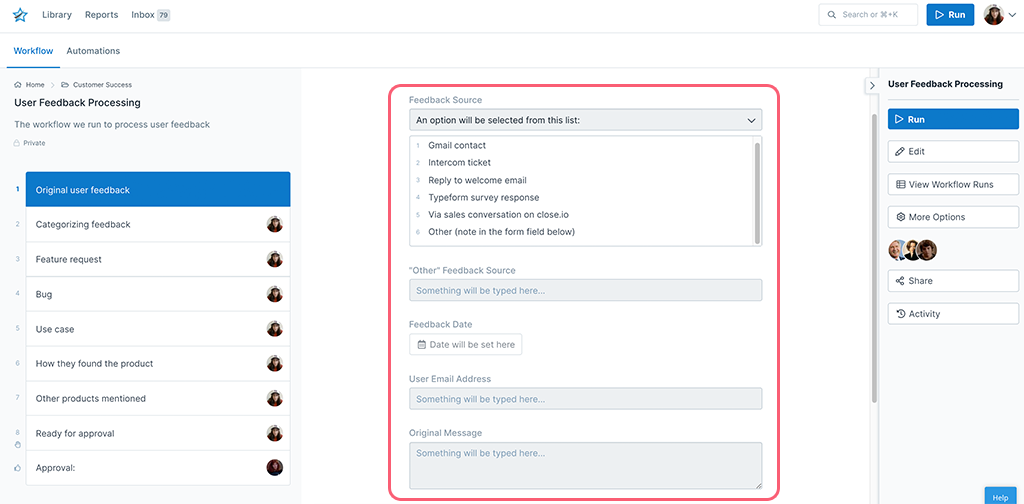Click the thumbs-up approval icon
This screenshot has width=1024, height=504.
18,467
